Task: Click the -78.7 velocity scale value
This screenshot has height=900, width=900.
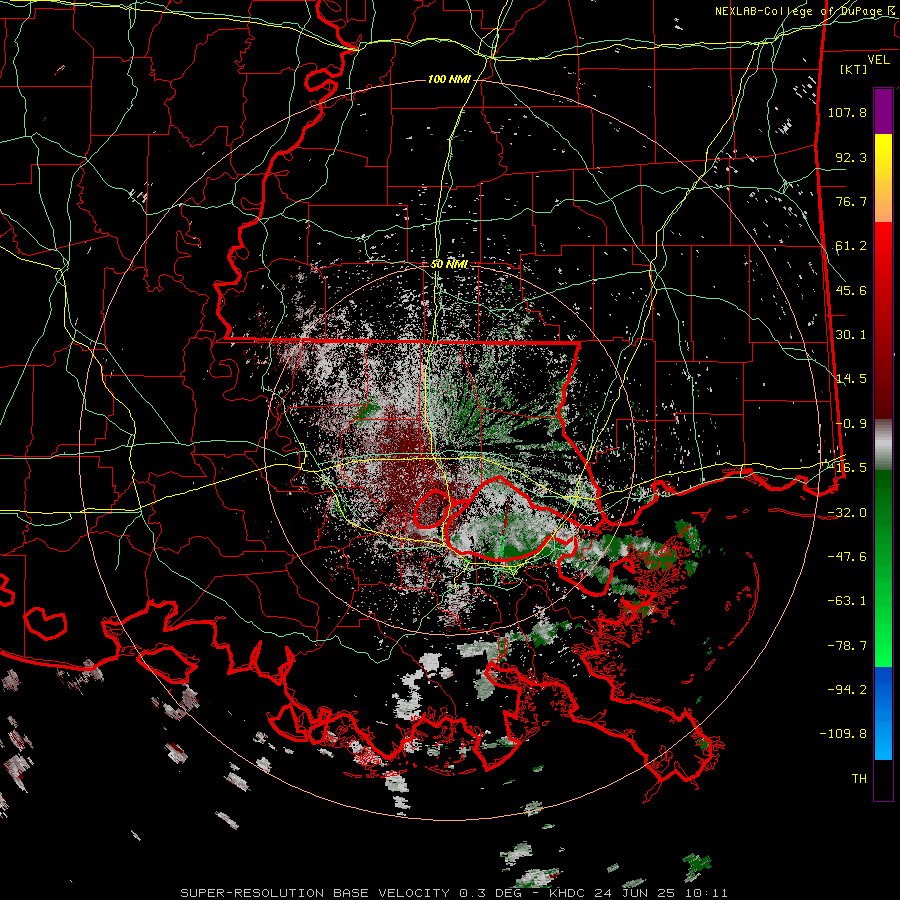Action: (847, 646)
